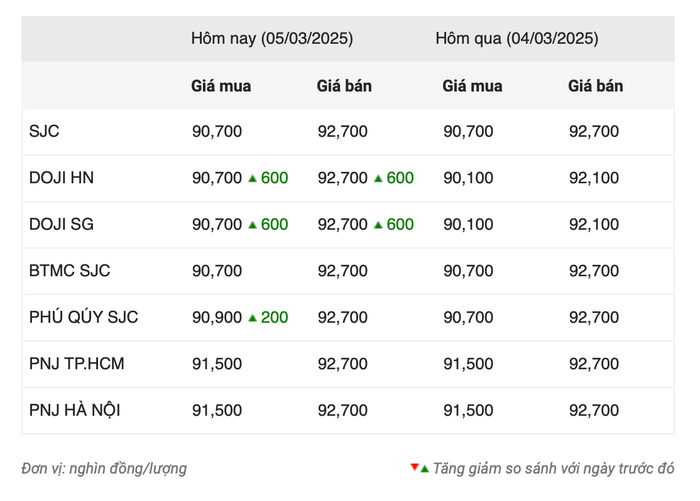700x501 pixels.
Task: Click 'Giá bán' header under Hôm qua
Action: pyautogui.click(x=596, y=86)
